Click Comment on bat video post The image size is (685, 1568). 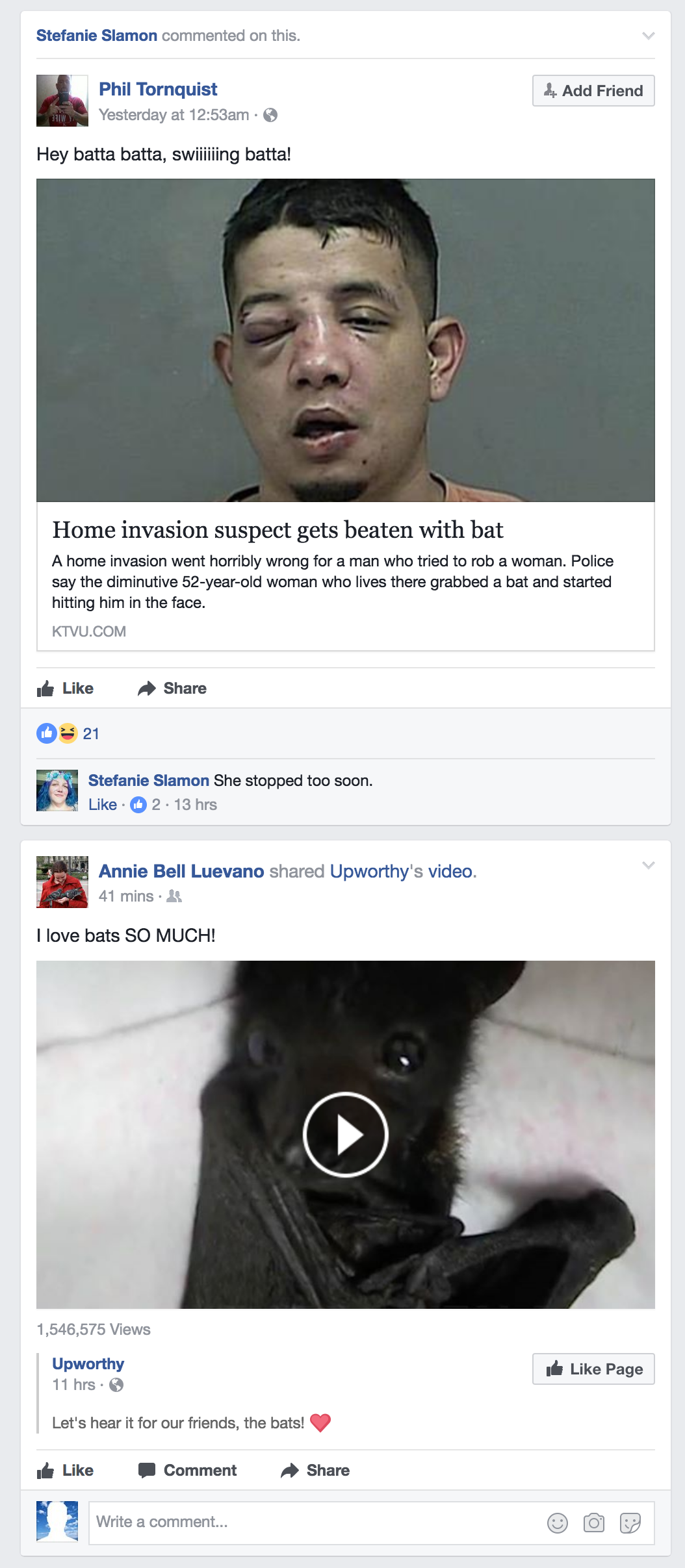187,1471
